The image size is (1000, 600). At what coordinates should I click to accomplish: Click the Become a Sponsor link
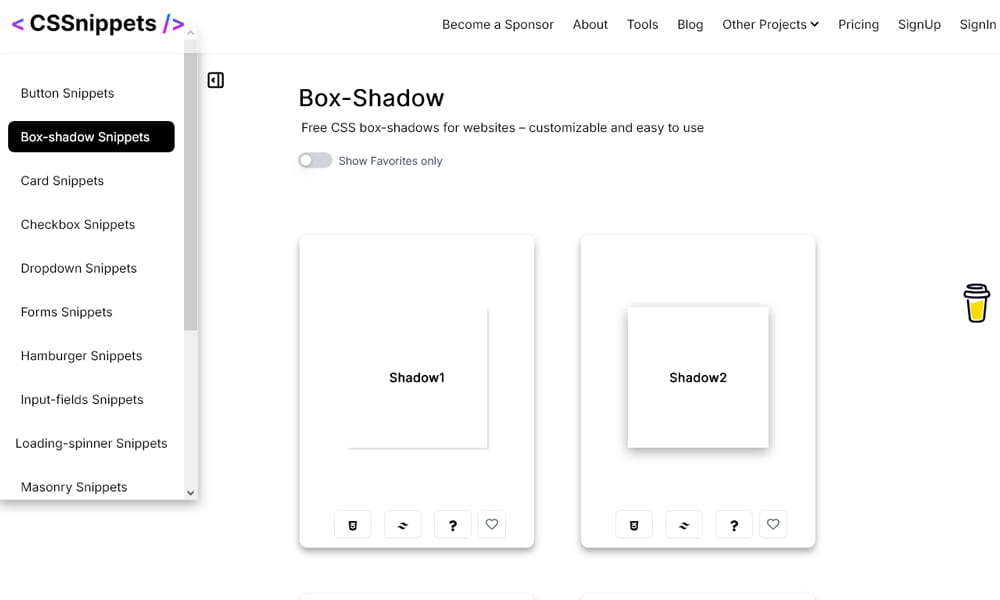pos(497,24)
